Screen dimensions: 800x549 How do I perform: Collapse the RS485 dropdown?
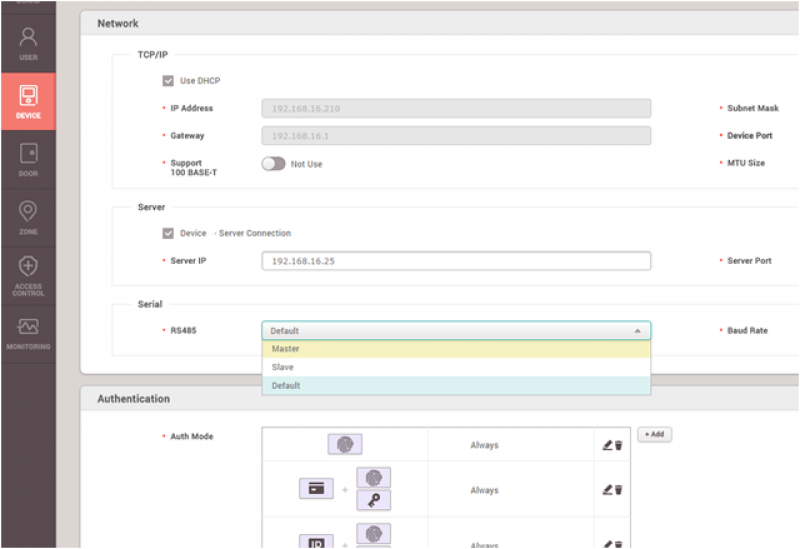637,331
